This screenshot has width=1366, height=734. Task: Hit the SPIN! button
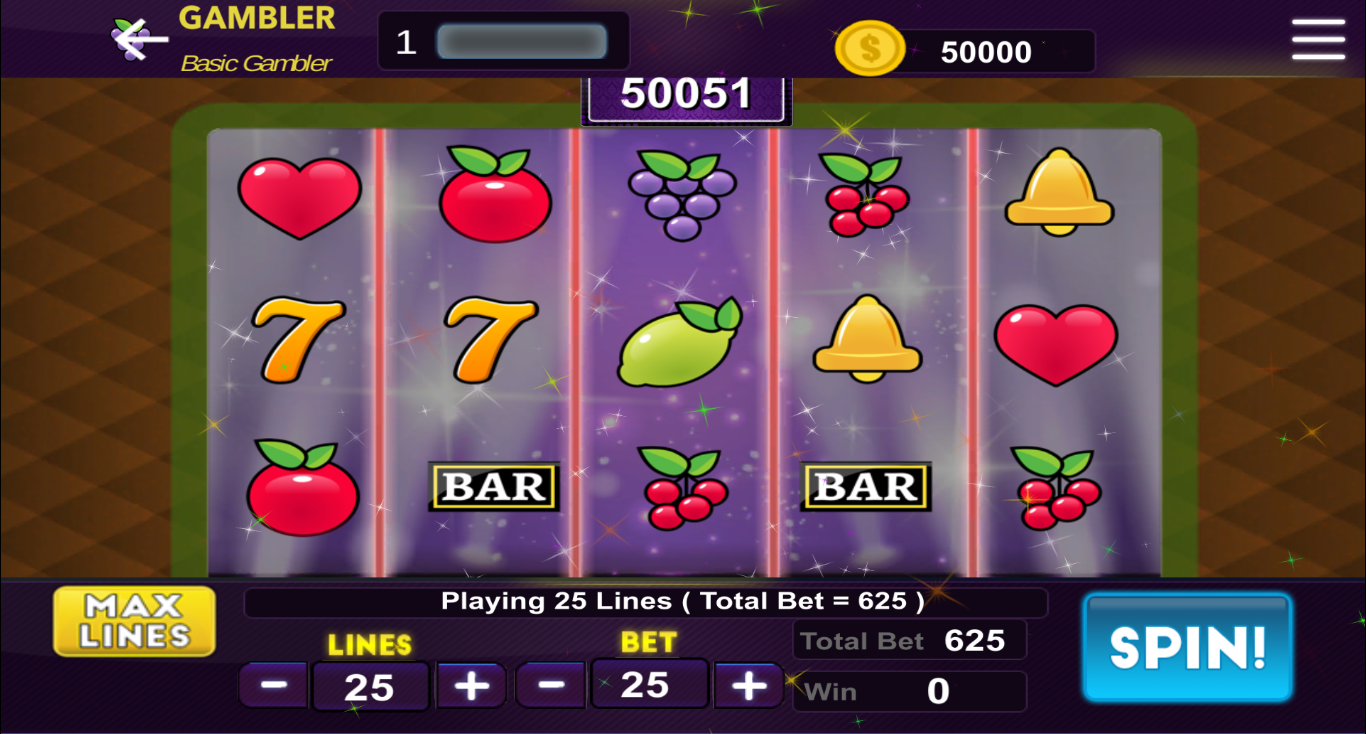tap(1188, 647)
